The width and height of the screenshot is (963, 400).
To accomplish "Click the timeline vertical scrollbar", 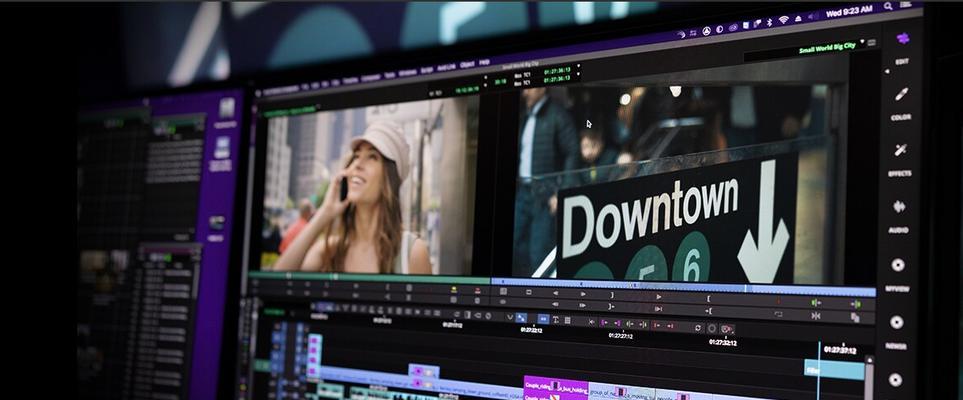I will point(869,378).
